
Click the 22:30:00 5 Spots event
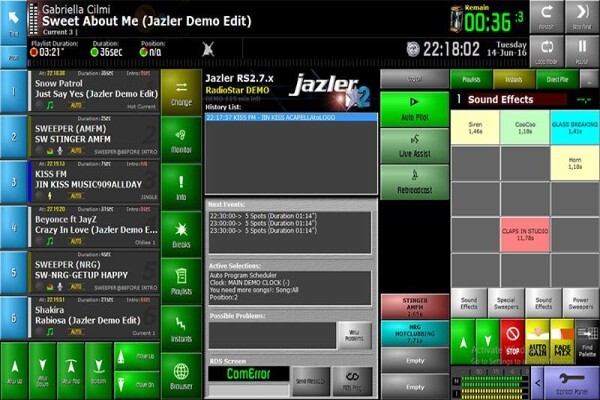(x=263, y=216)
